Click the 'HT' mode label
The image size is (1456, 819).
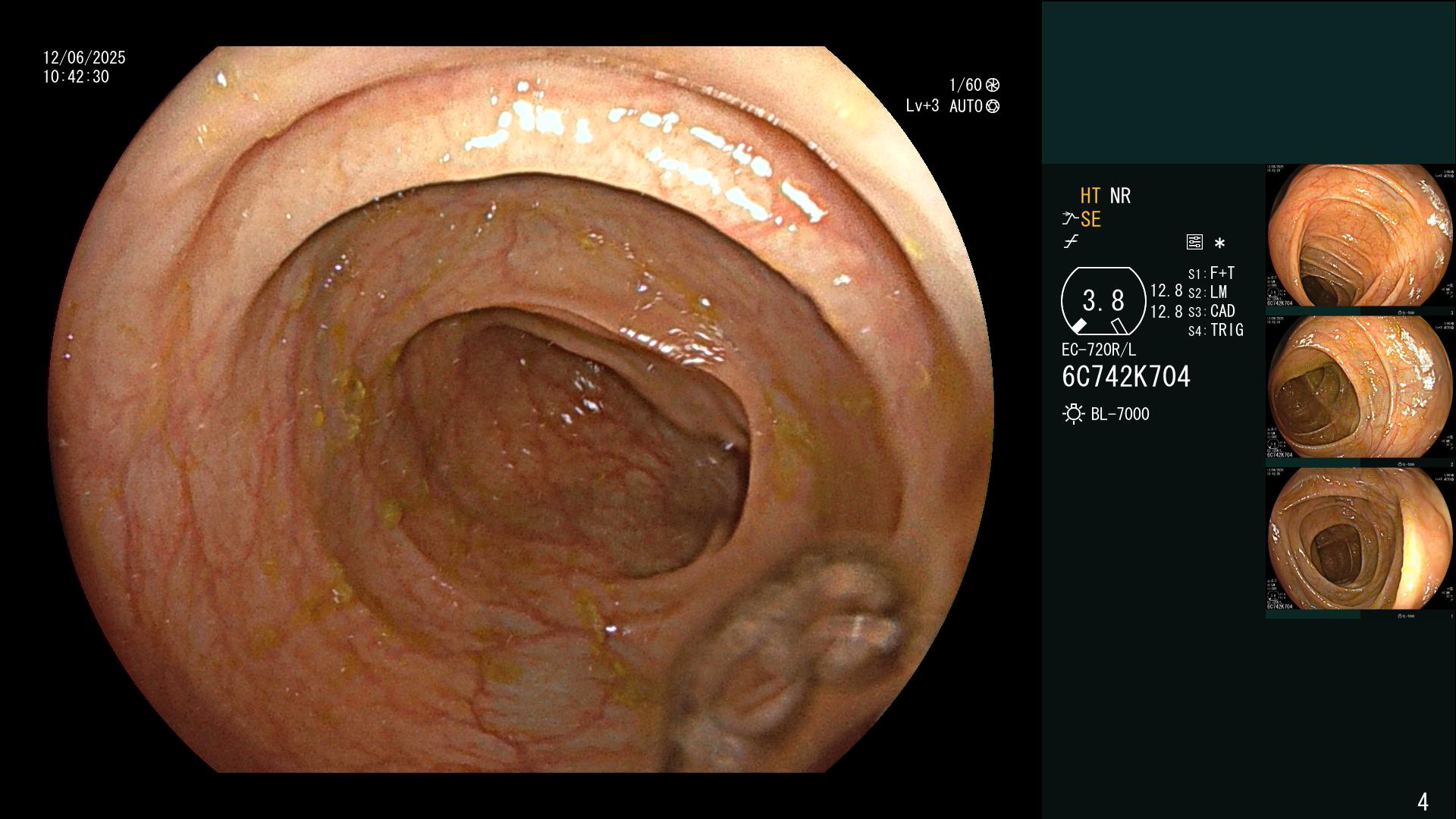[x=1090, y=196]
